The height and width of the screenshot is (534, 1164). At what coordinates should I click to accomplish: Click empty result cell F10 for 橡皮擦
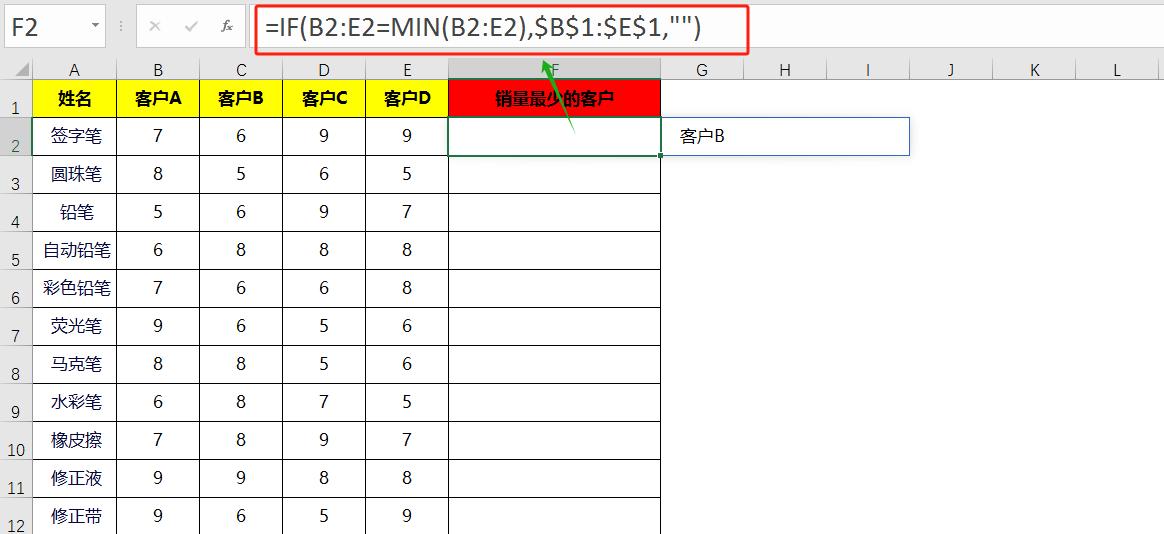pyautogui.click(x=555, y=440)
